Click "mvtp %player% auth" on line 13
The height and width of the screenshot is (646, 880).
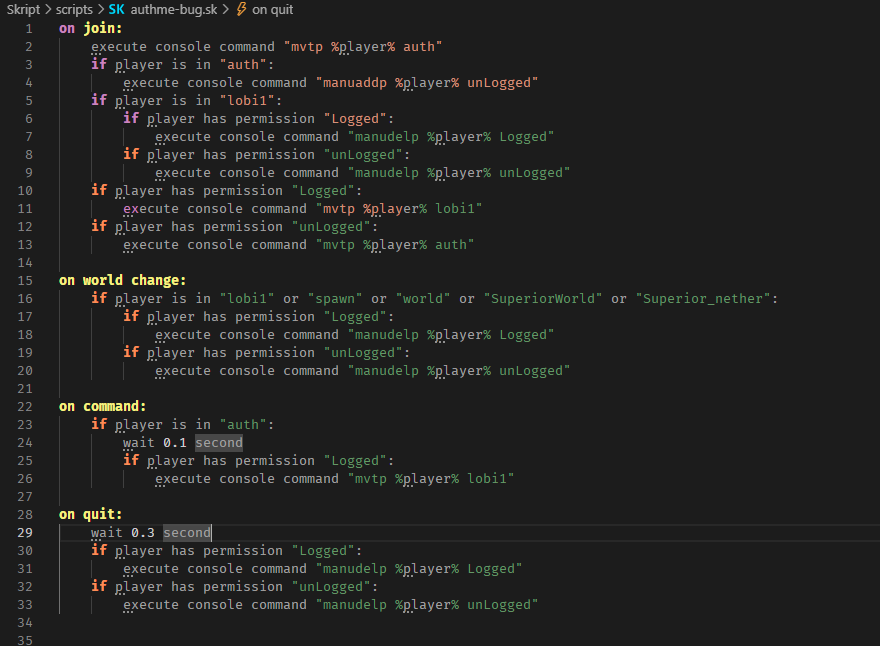[x=395, y=245]
